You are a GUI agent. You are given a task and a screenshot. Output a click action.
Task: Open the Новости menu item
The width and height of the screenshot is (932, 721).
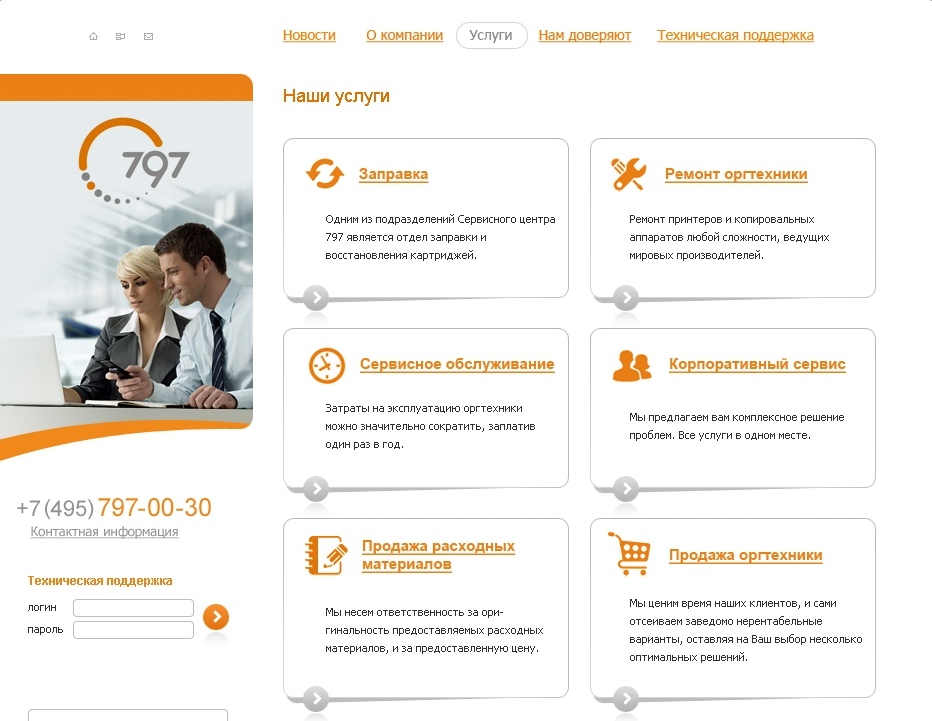click(309, 35)
